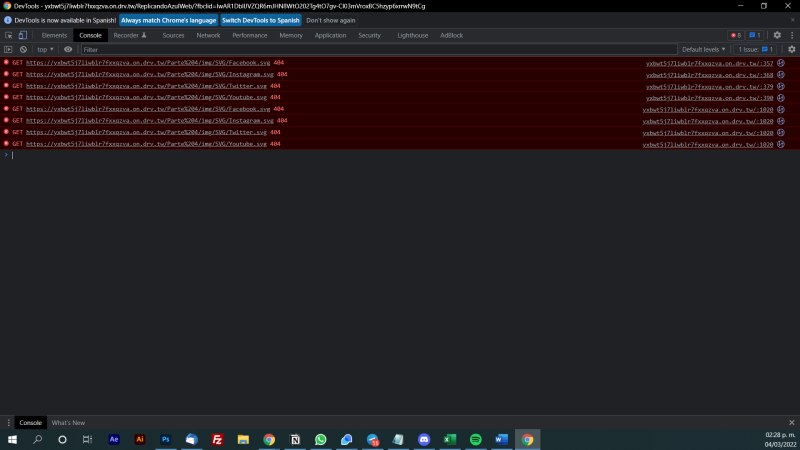
Task: Show the console sidebar
Action: (x=8, y=49)
